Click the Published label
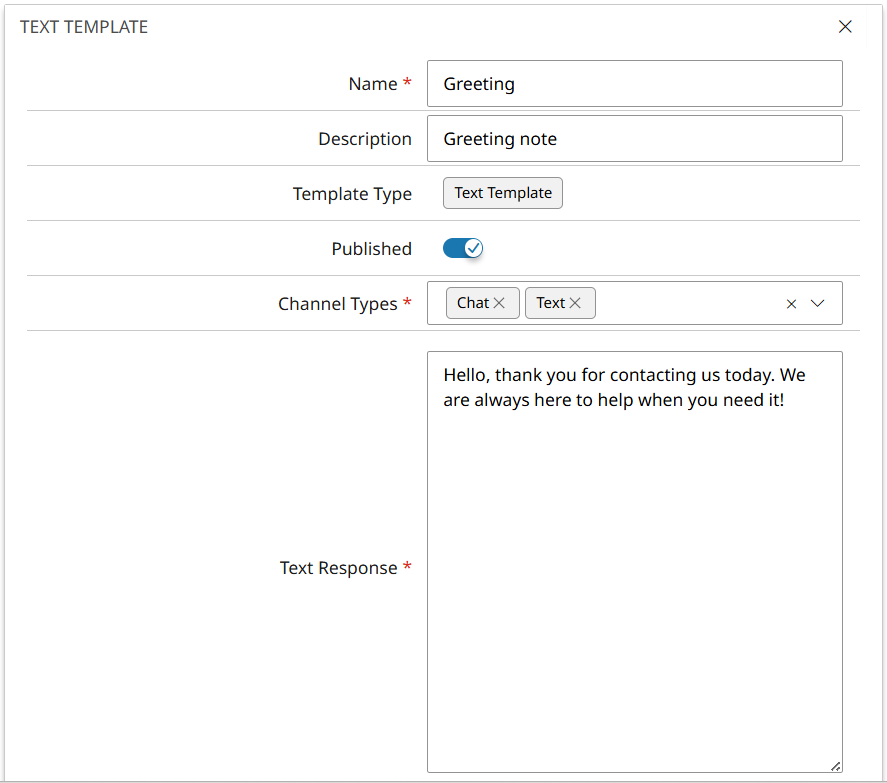The width and height of the screenshot is (887, 783). [371, 249]
